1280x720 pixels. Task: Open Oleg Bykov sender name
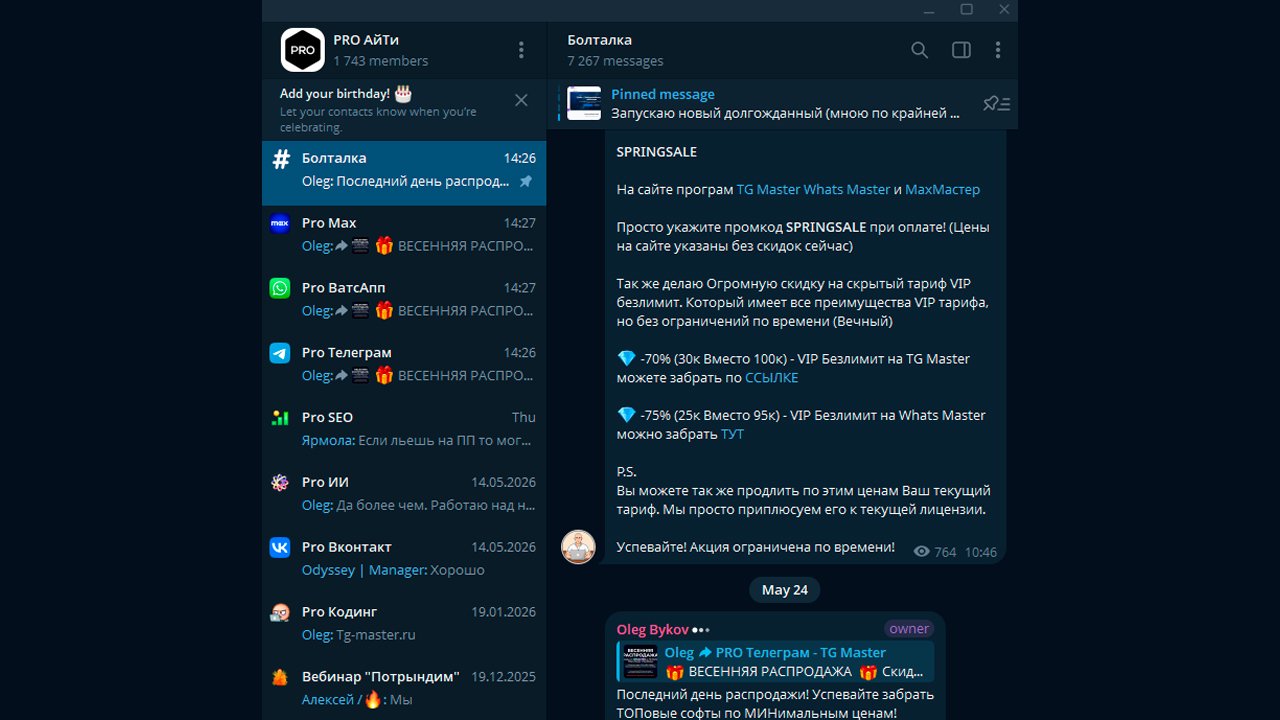pyautogui.click(x=653, y=629)
